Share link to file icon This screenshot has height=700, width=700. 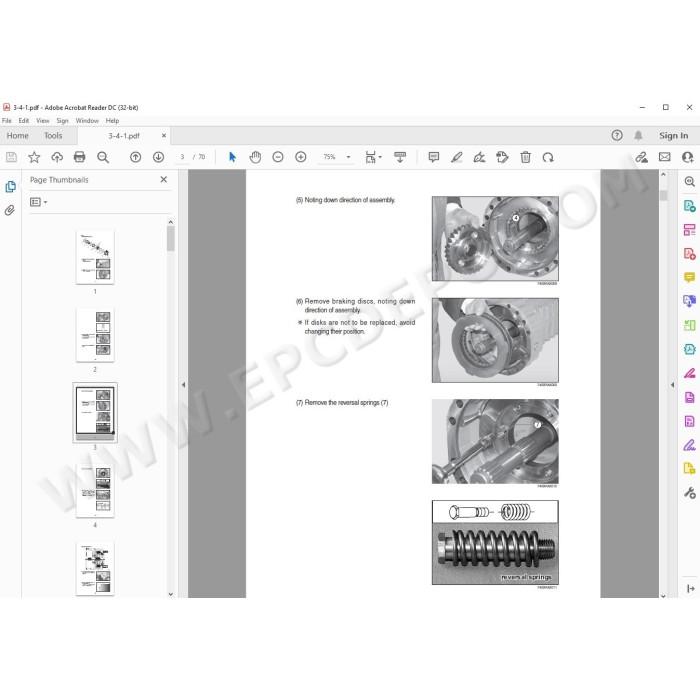[642, 157]
